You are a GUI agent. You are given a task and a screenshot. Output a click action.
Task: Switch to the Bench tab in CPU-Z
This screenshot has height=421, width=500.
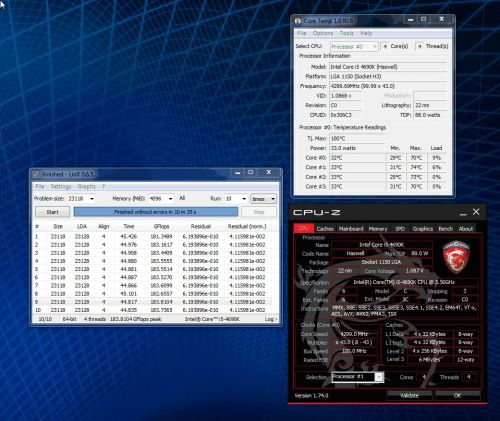pyautogui.click(x=446, y=229)
